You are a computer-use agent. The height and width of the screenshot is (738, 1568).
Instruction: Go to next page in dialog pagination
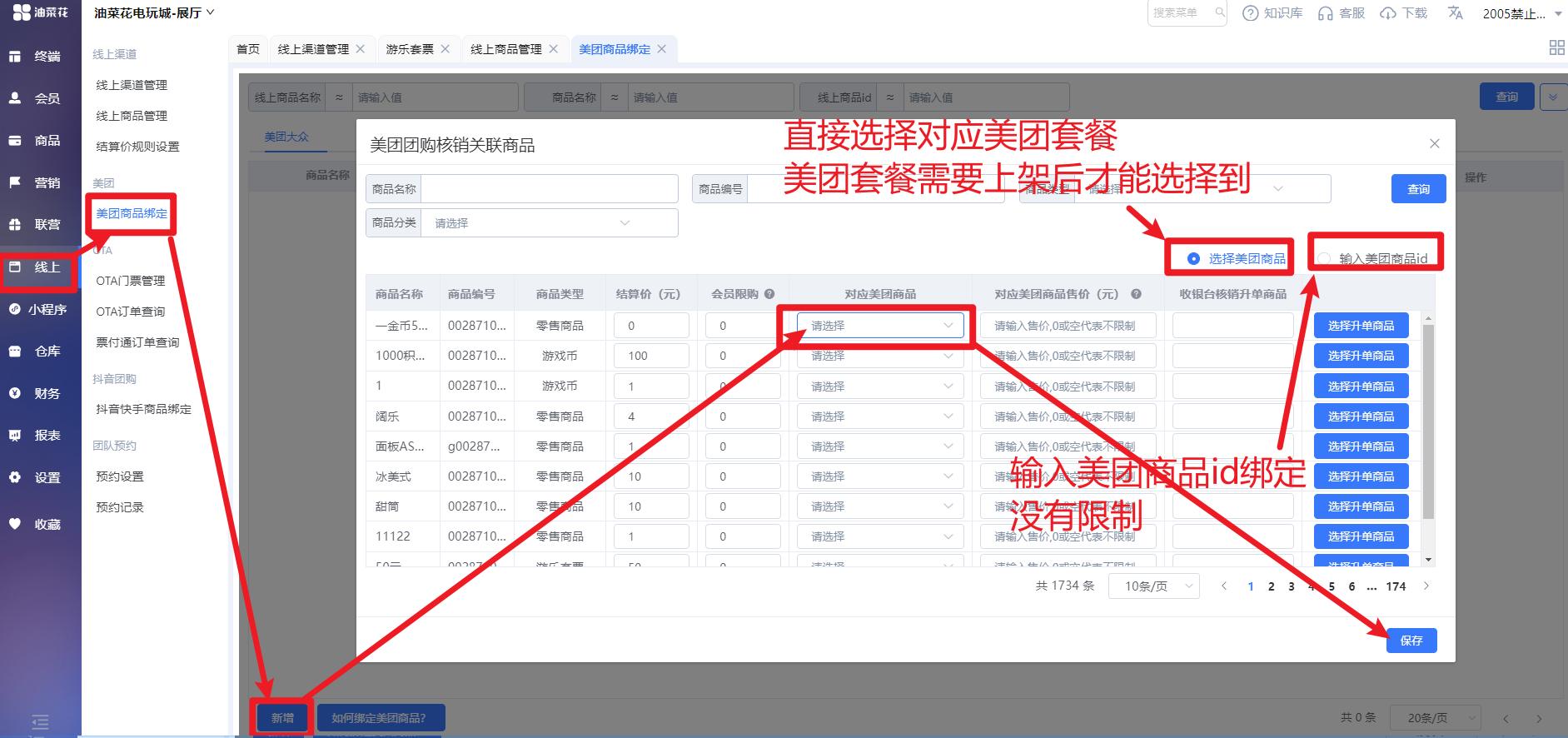coord(1426,586)
